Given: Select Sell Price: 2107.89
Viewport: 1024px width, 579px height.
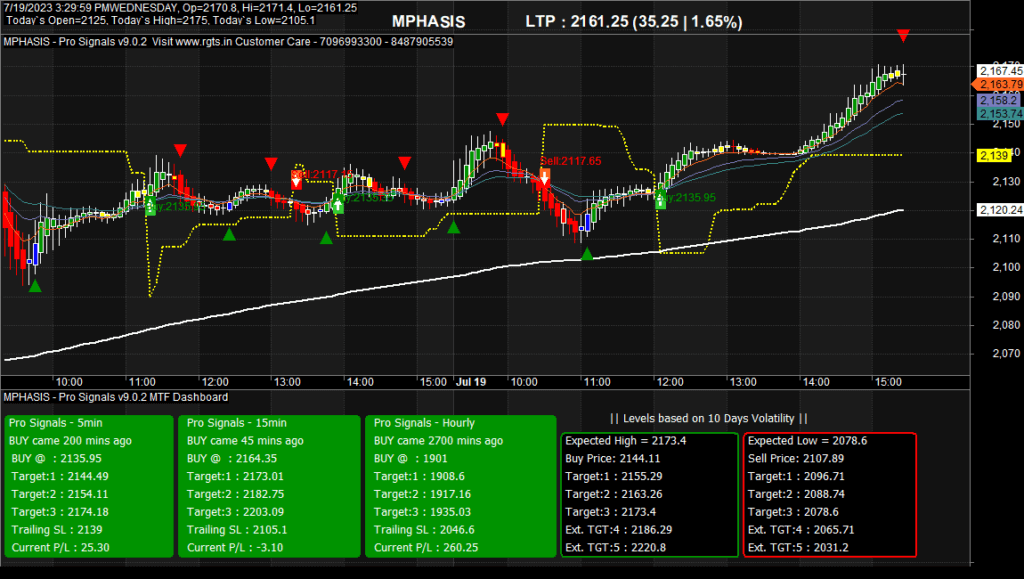Looking at the screenshot, I should 795,458.
